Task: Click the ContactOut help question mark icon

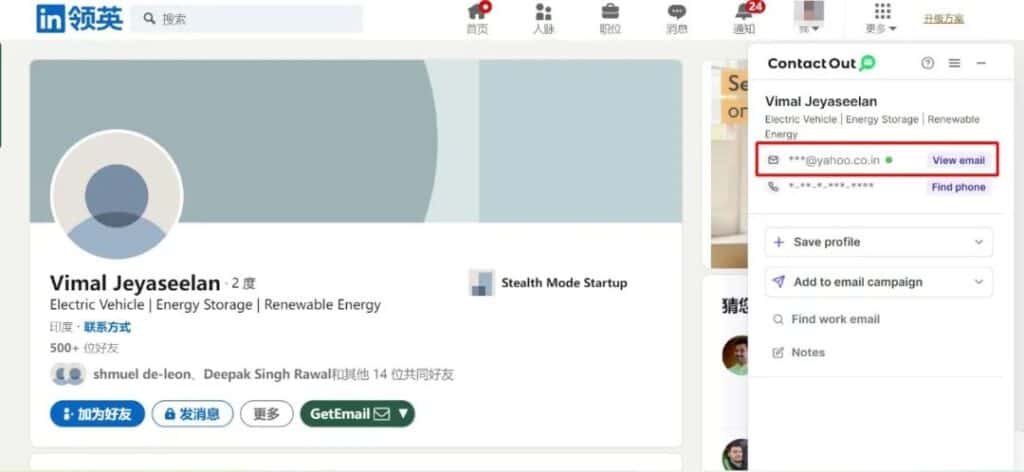Action: pyautogui.click(x=927, y=63)
